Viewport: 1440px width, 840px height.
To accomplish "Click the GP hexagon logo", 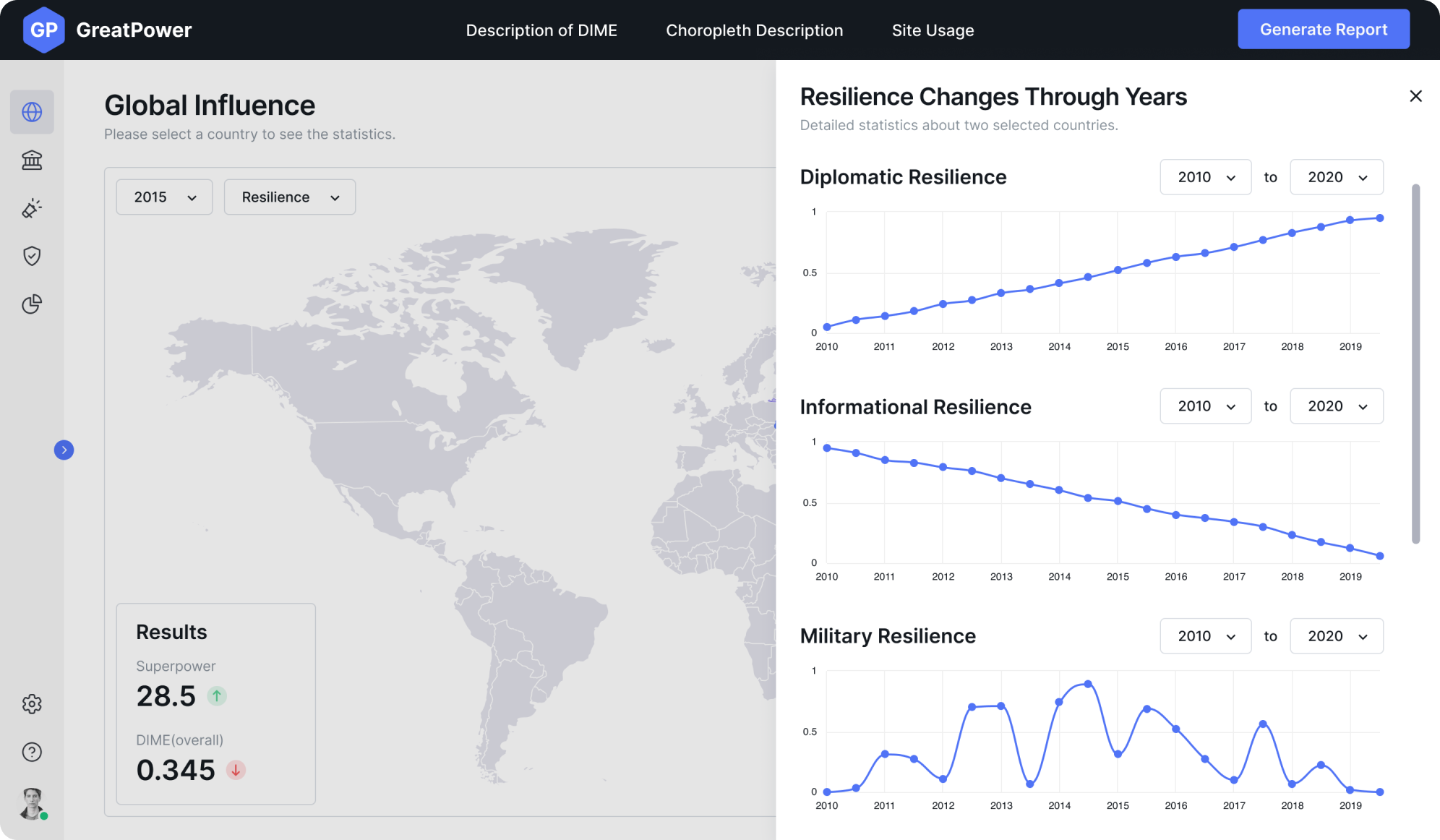I will pyautogui.click(x=43, y=30).
